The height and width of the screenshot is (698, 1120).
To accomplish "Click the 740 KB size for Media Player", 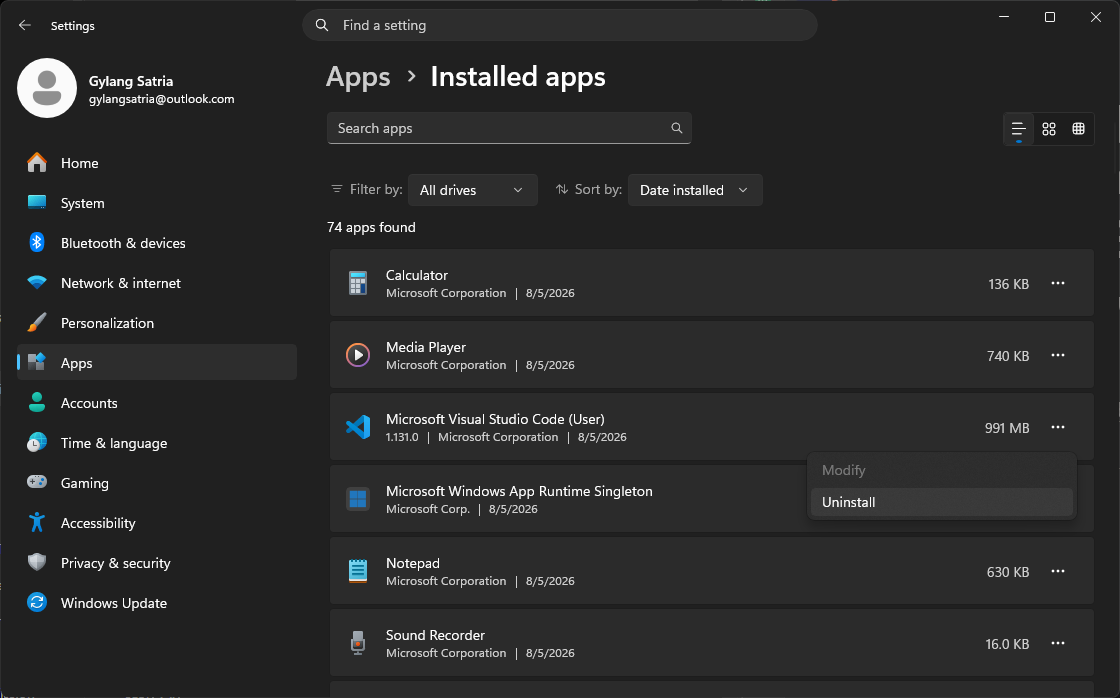I will [x=1008, y=356].
